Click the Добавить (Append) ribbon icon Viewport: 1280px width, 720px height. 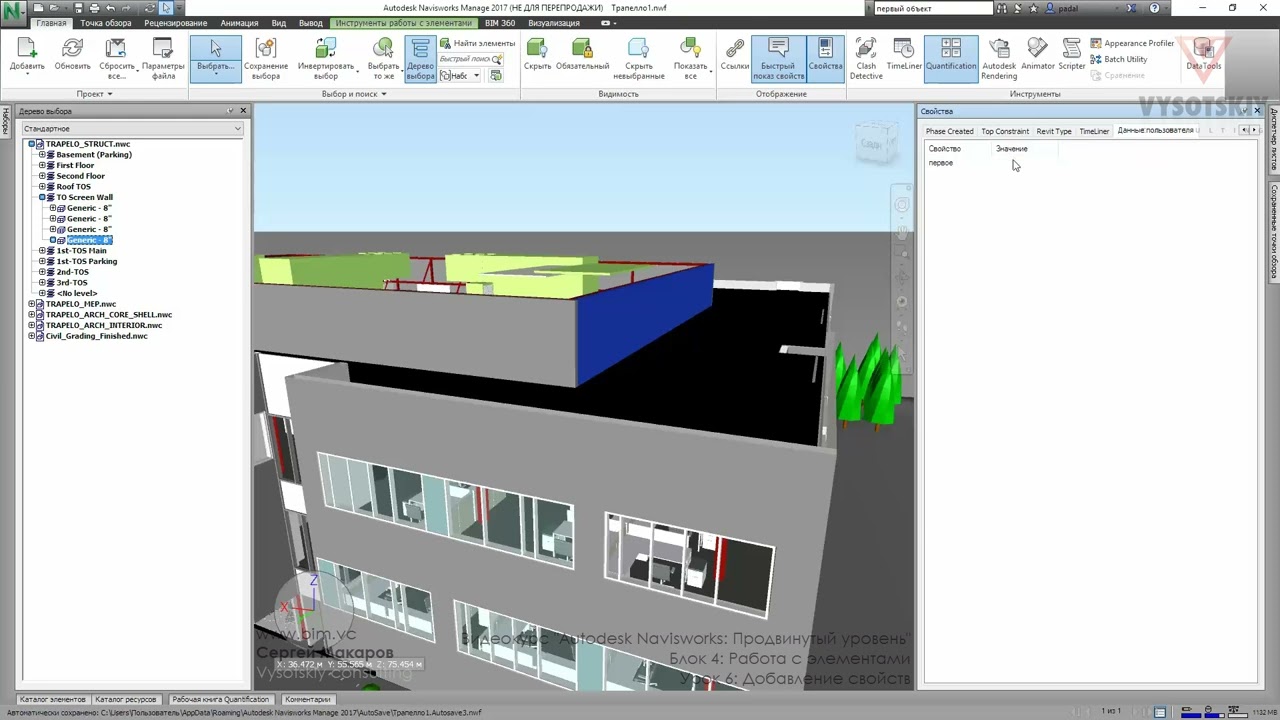click(27, 49)
